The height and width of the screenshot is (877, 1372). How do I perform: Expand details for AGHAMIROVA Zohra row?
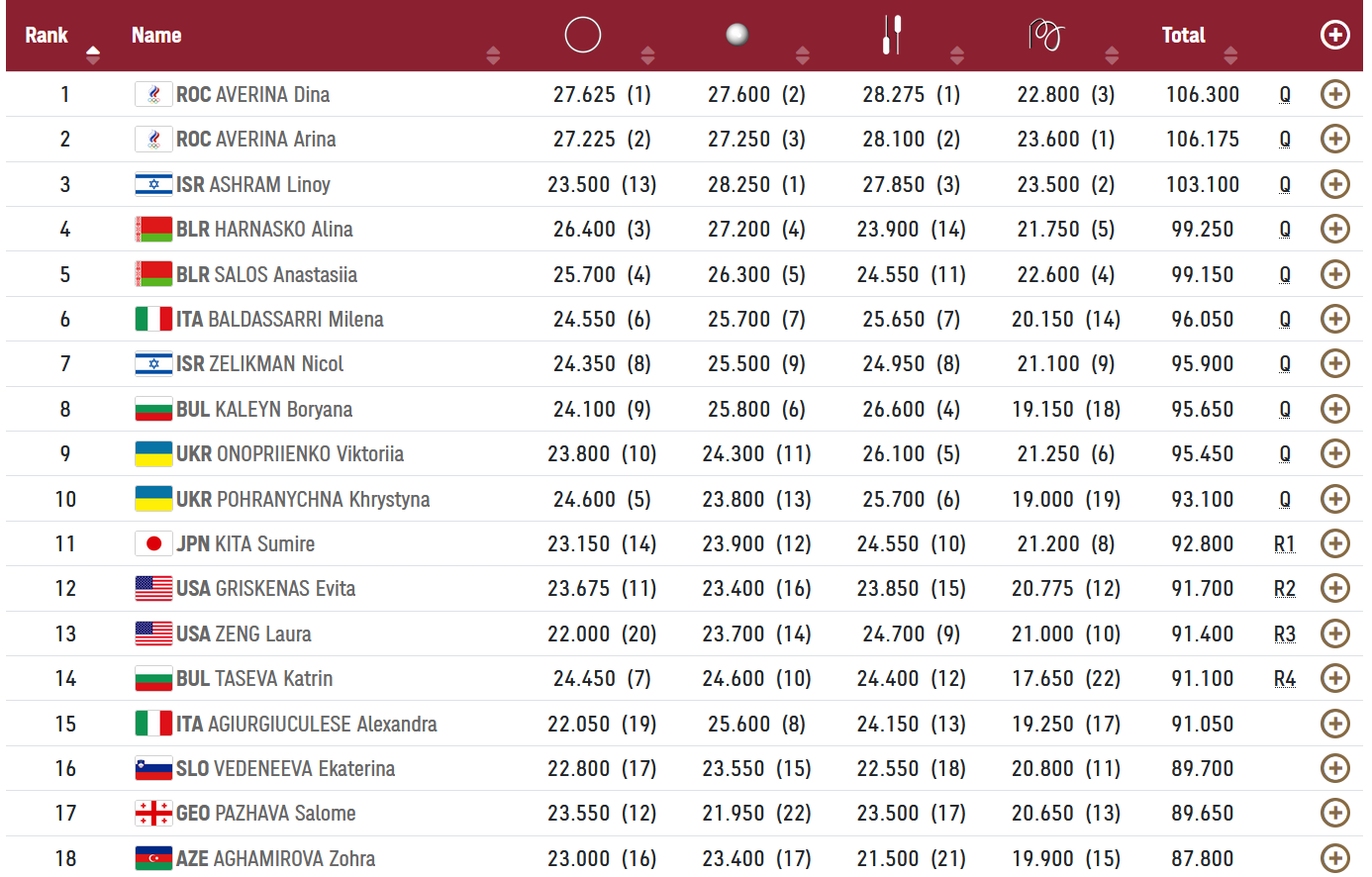coord(1334,858)
